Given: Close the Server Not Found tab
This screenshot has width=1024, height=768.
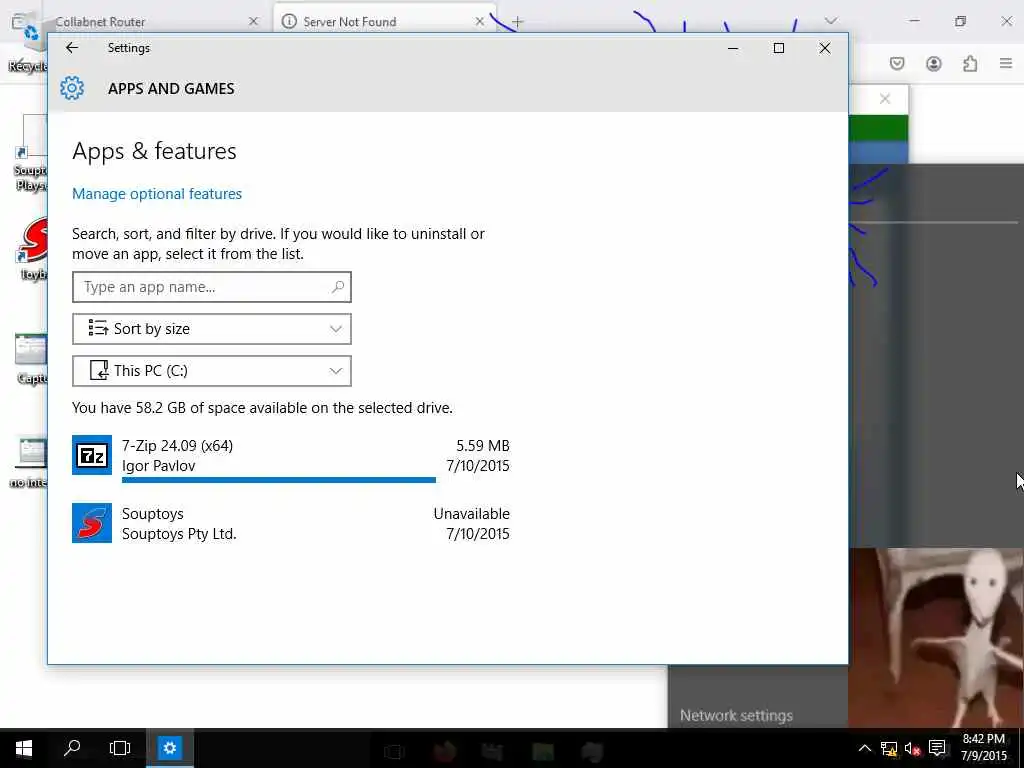Looking at the screenshot, I should (479, 22).
